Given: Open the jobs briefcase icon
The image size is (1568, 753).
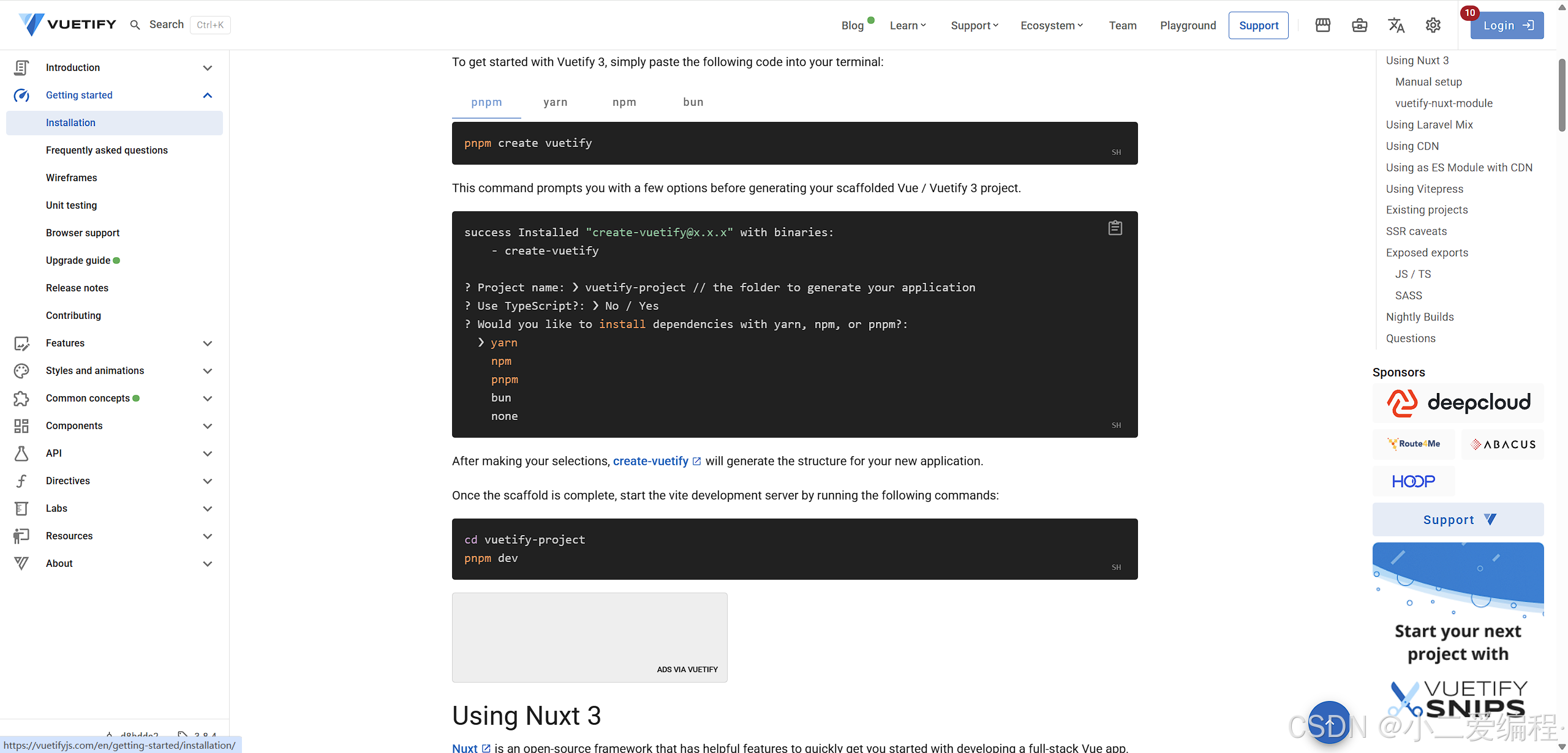Looking at the screenshot, I should tap(1360, 25).
